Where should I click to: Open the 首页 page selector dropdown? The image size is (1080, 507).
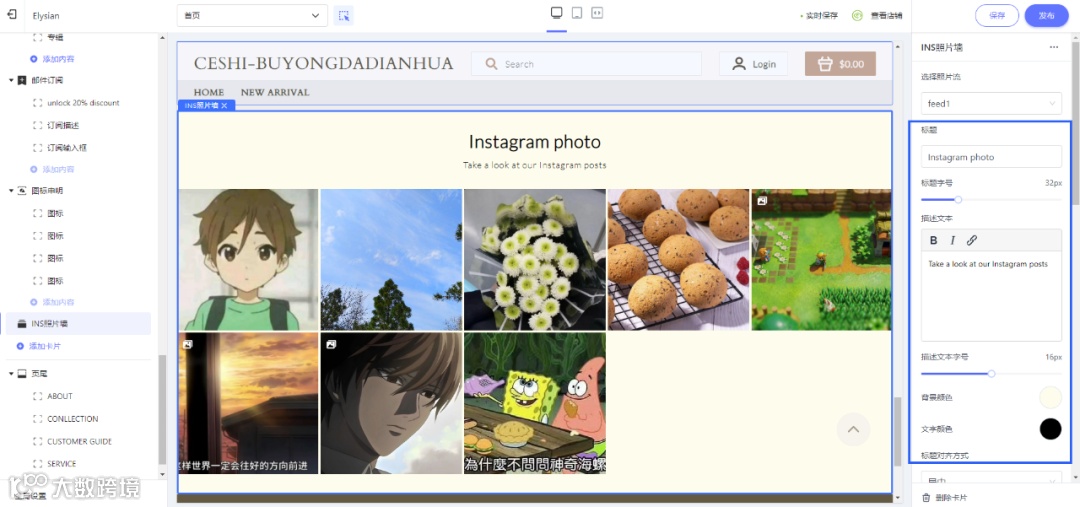[252, 15]
